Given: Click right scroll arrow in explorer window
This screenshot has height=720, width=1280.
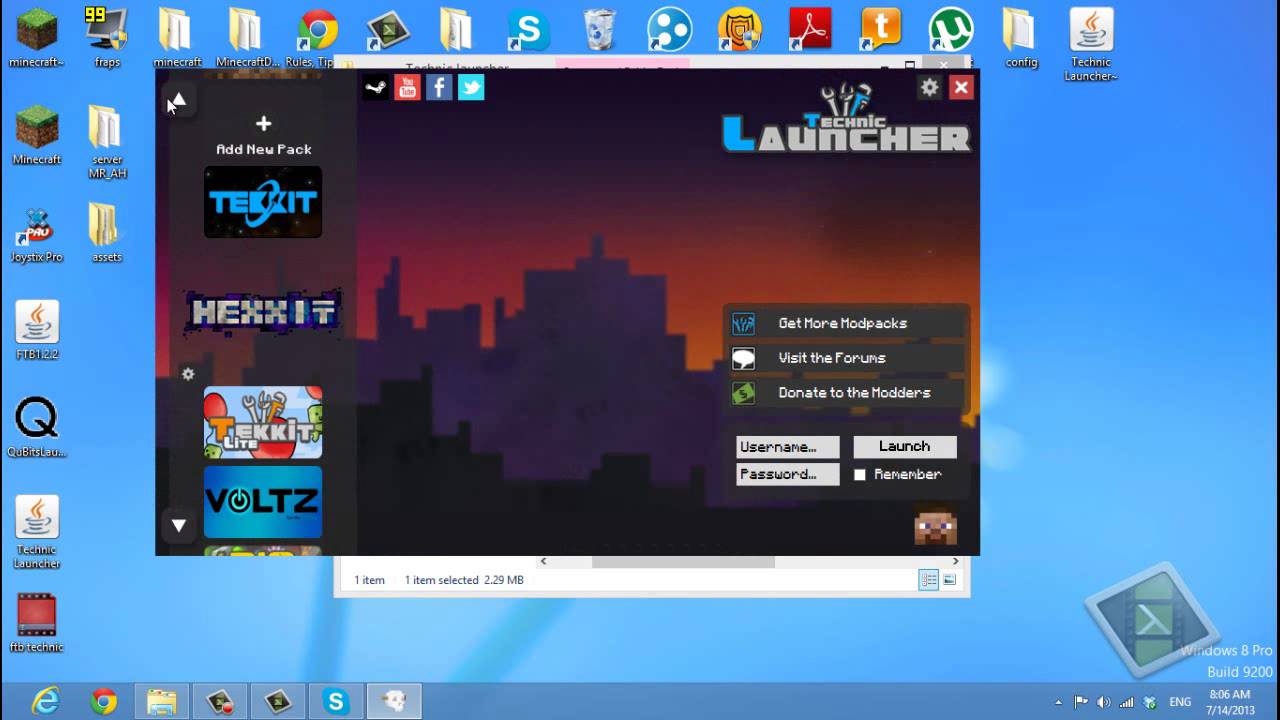Looking at the screenshot, I should click(956, 562).
